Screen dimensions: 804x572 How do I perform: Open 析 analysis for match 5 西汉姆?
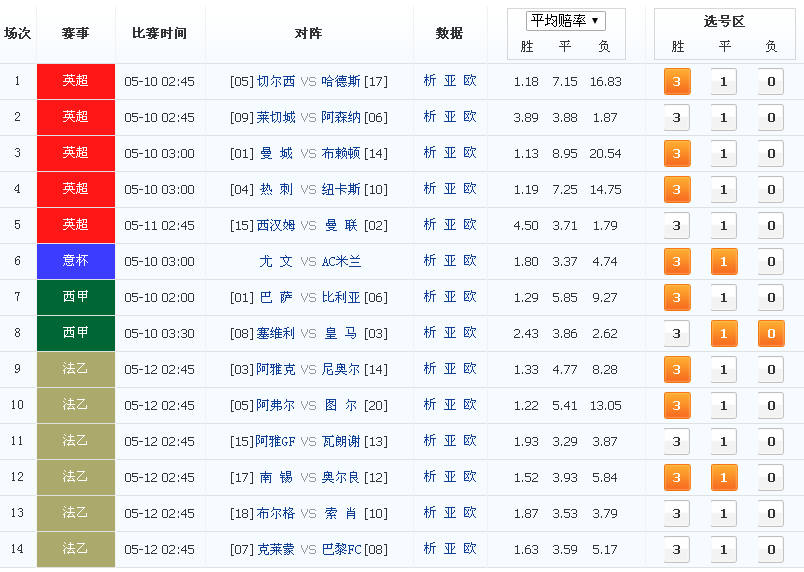click(x=430, y=225)
